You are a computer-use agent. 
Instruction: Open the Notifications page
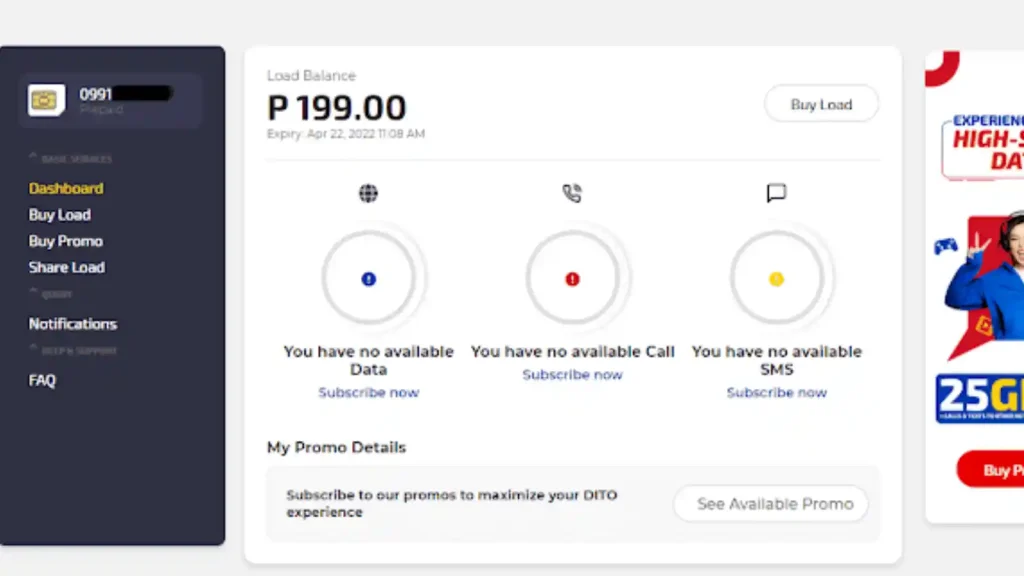73,324
